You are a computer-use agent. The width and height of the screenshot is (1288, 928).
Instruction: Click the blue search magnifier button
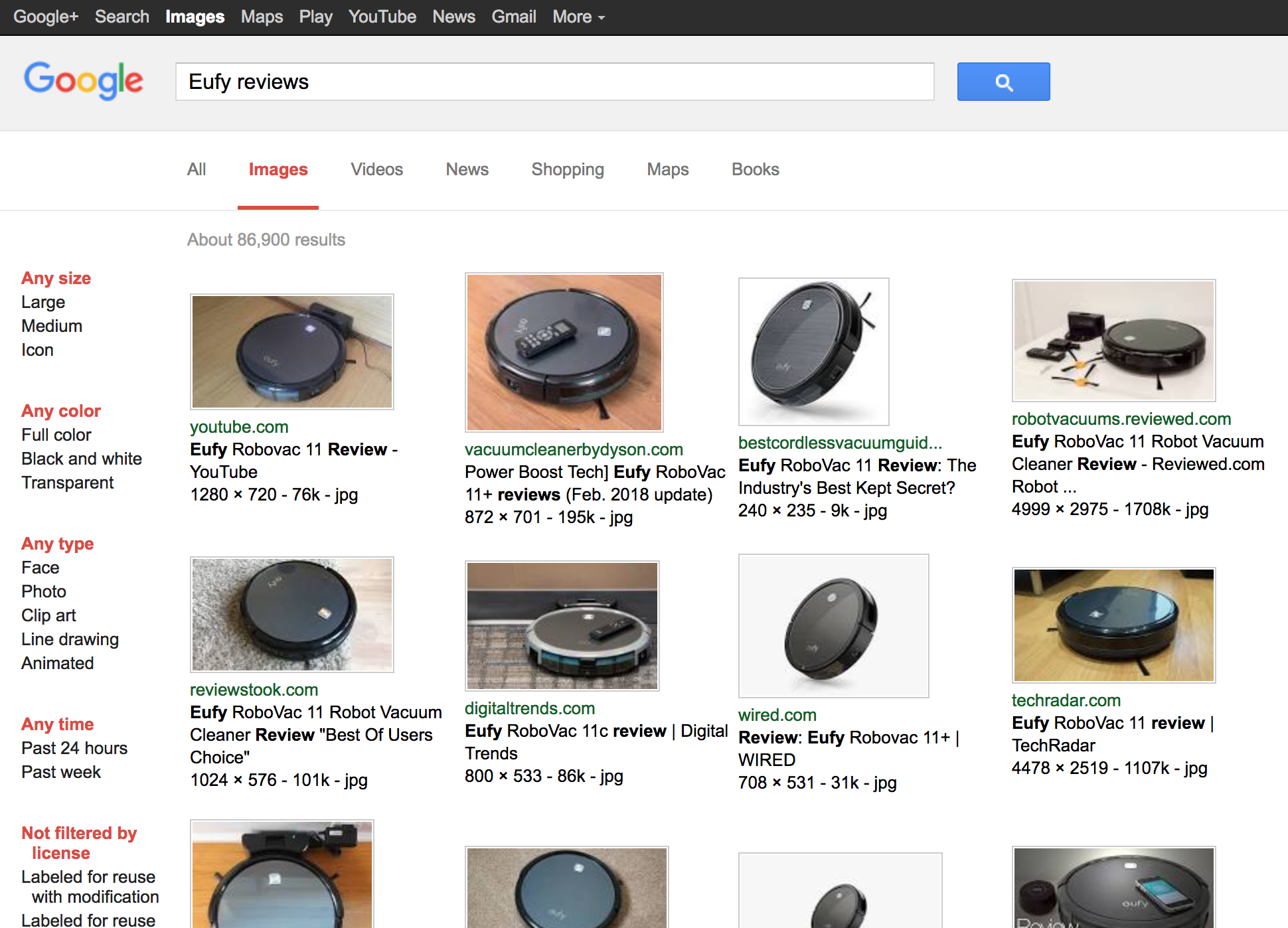1003,82
